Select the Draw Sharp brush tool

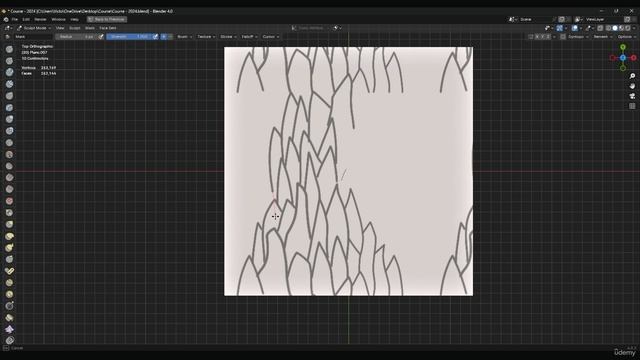tap(9, 61)
